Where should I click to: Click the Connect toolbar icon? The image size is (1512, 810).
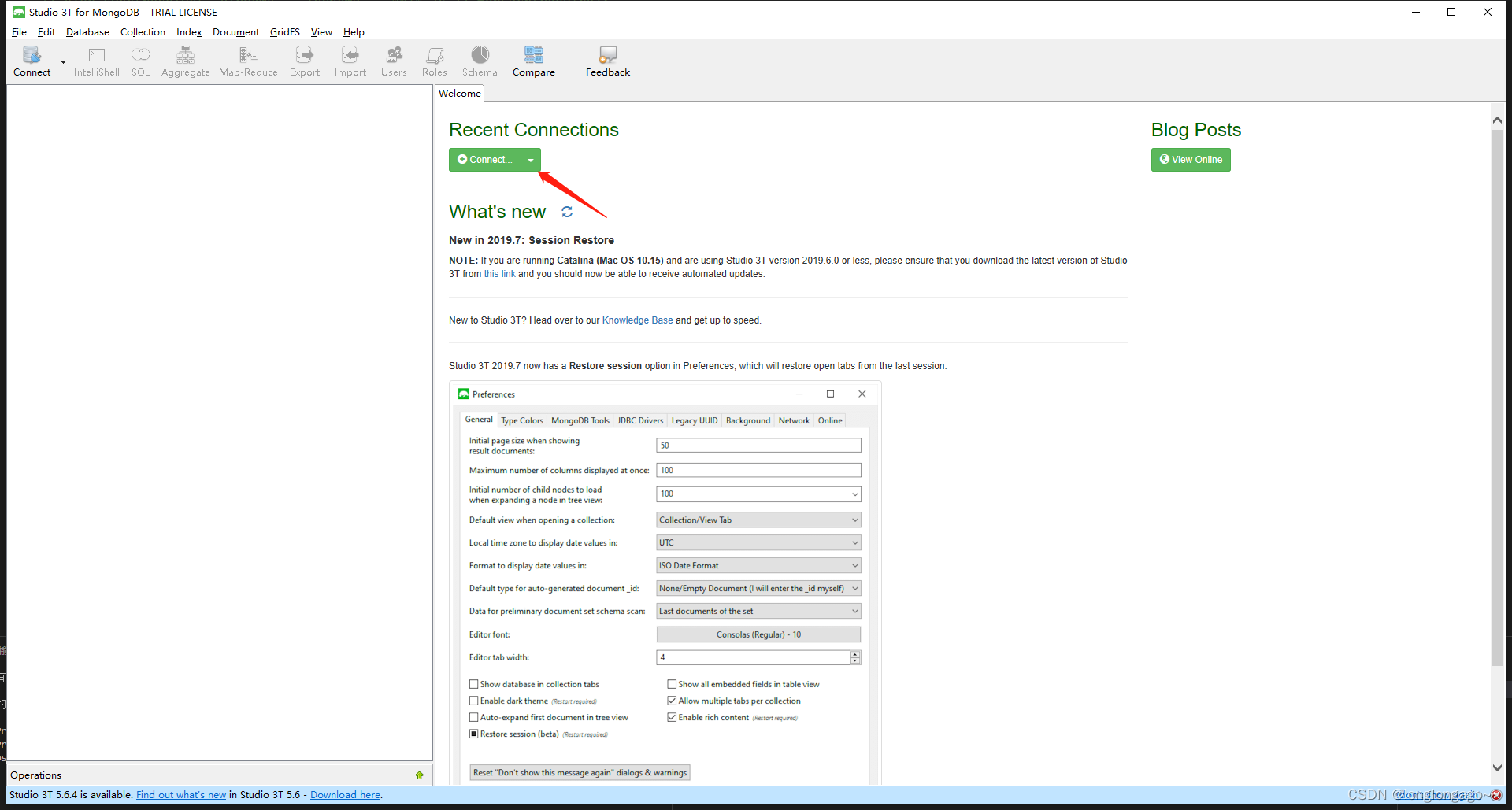[x=31, y=61]
